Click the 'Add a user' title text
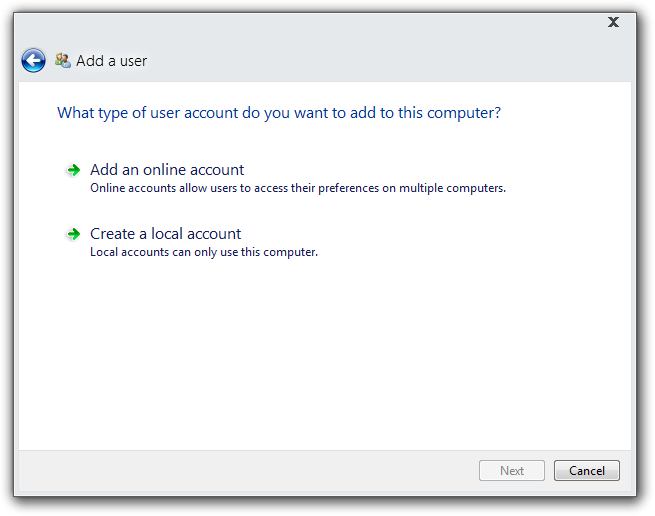Viewport: 655px width, 516px height. click(111, 61)
